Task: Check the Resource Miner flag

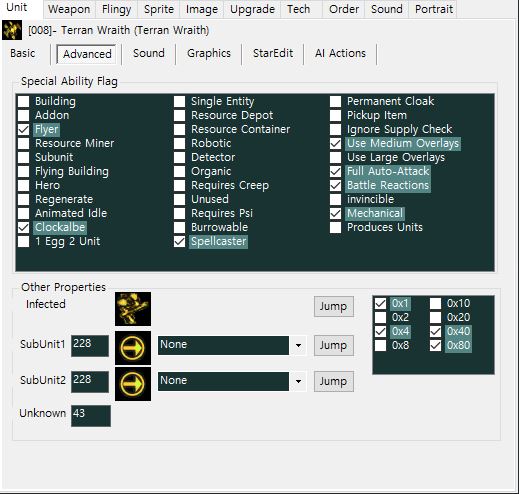Action: click(x=24, y=143)
